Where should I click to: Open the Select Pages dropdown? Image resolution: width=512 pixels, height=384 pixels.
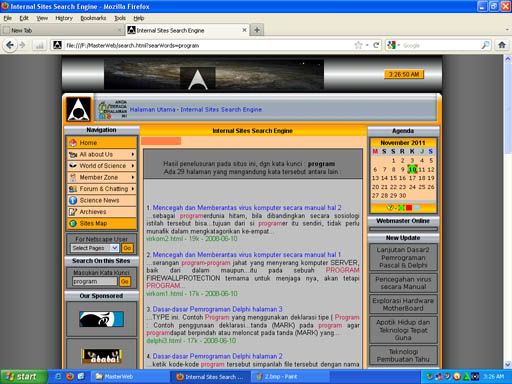tap(115, 248)
